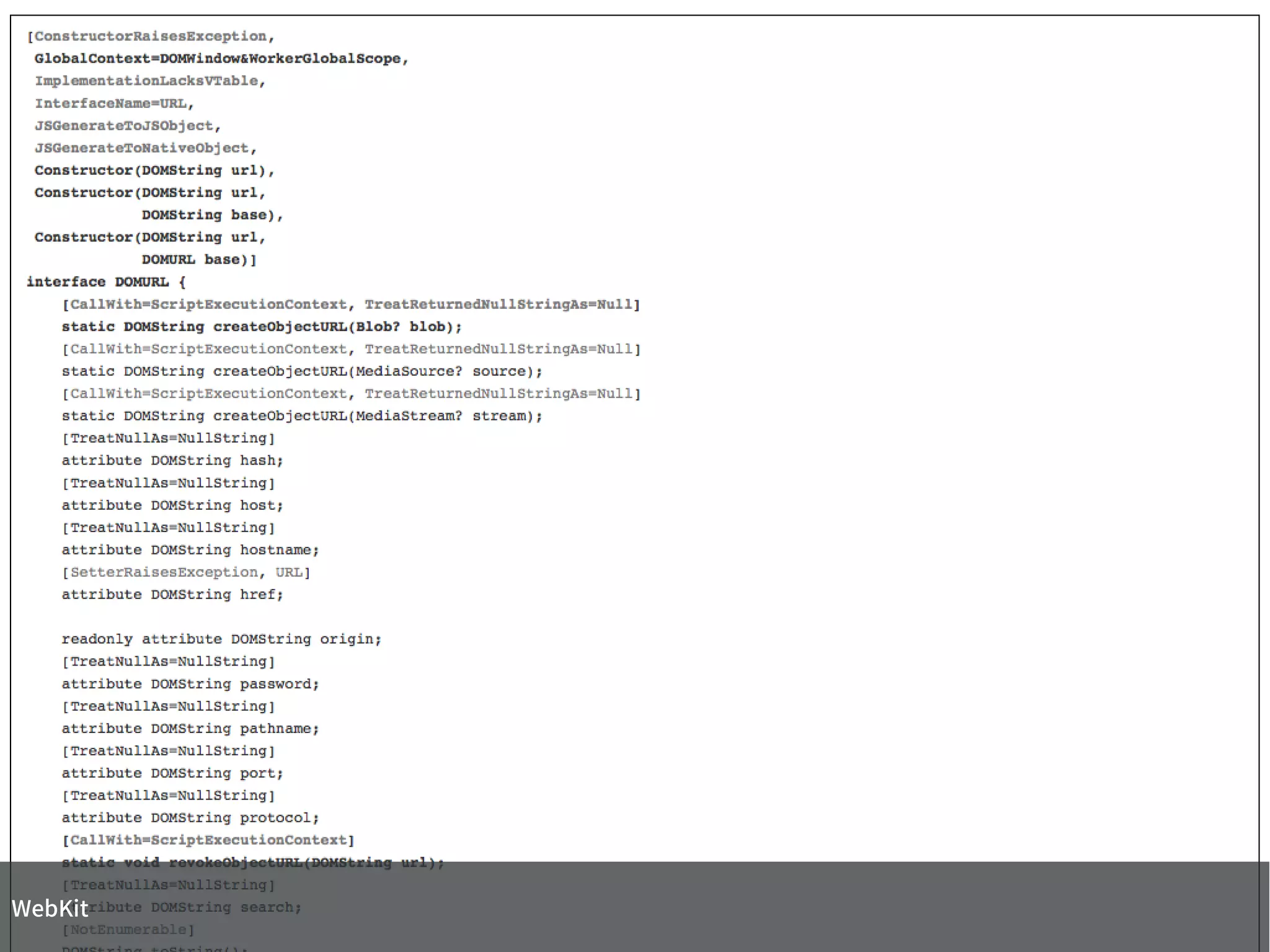The height and width of the screenshot is (952, 1270).
Task: Click the 'readonly attribute DOMString origin;' line
Action: pyautogui.click(x=221, y=639)
